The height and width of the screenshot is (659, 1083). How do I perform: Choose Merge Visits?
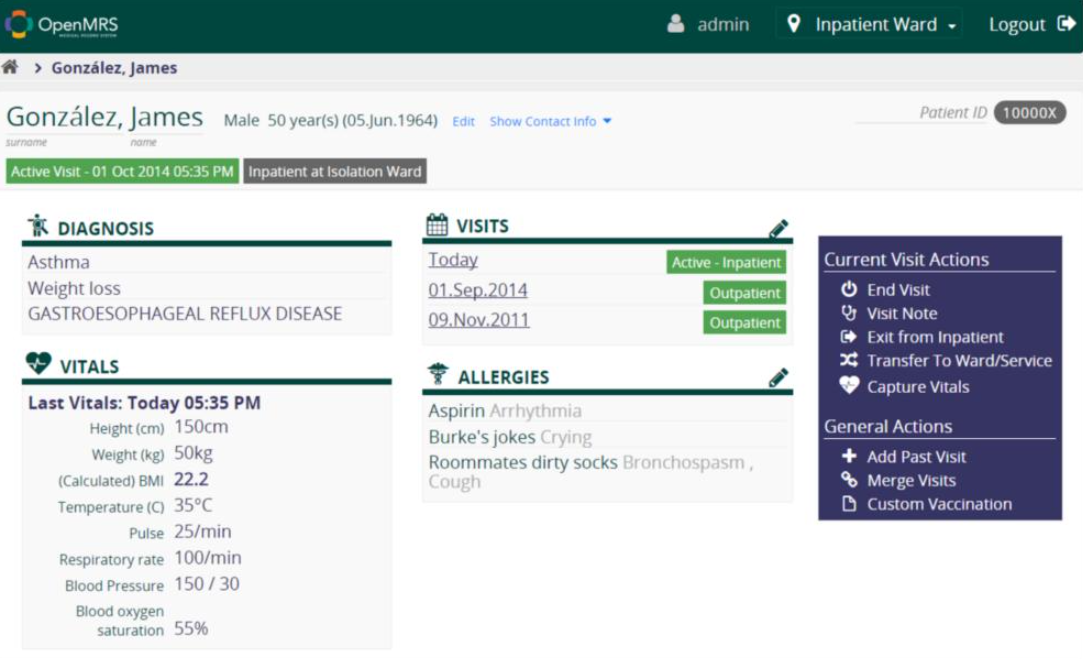click(x=911, y=480)
